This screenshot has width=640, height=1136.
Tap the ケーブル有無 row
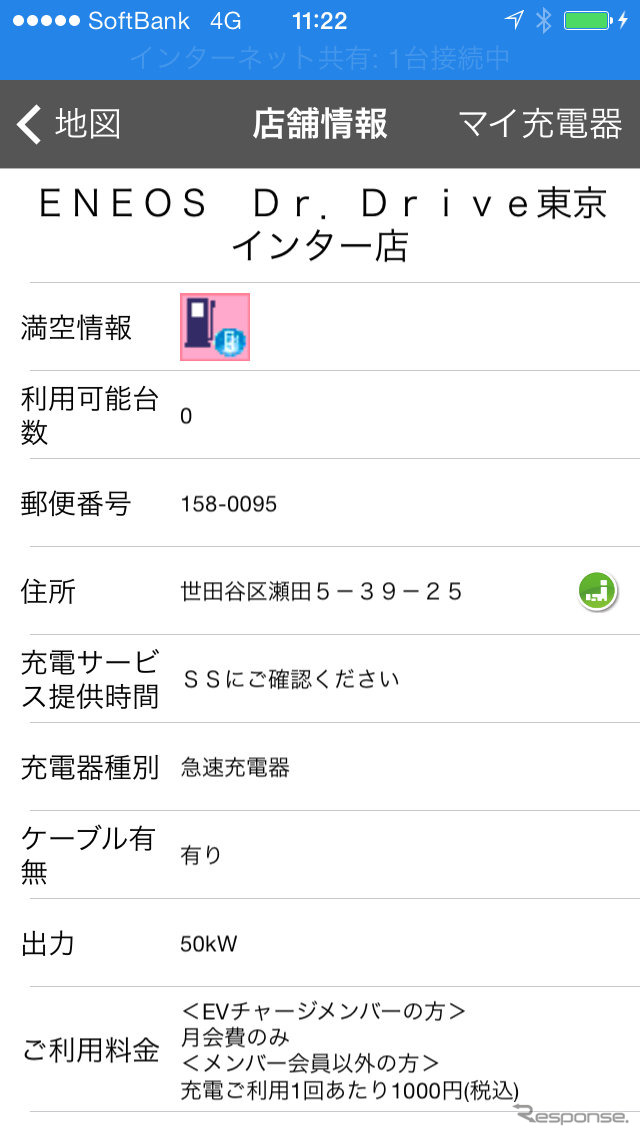click(320, 855)
